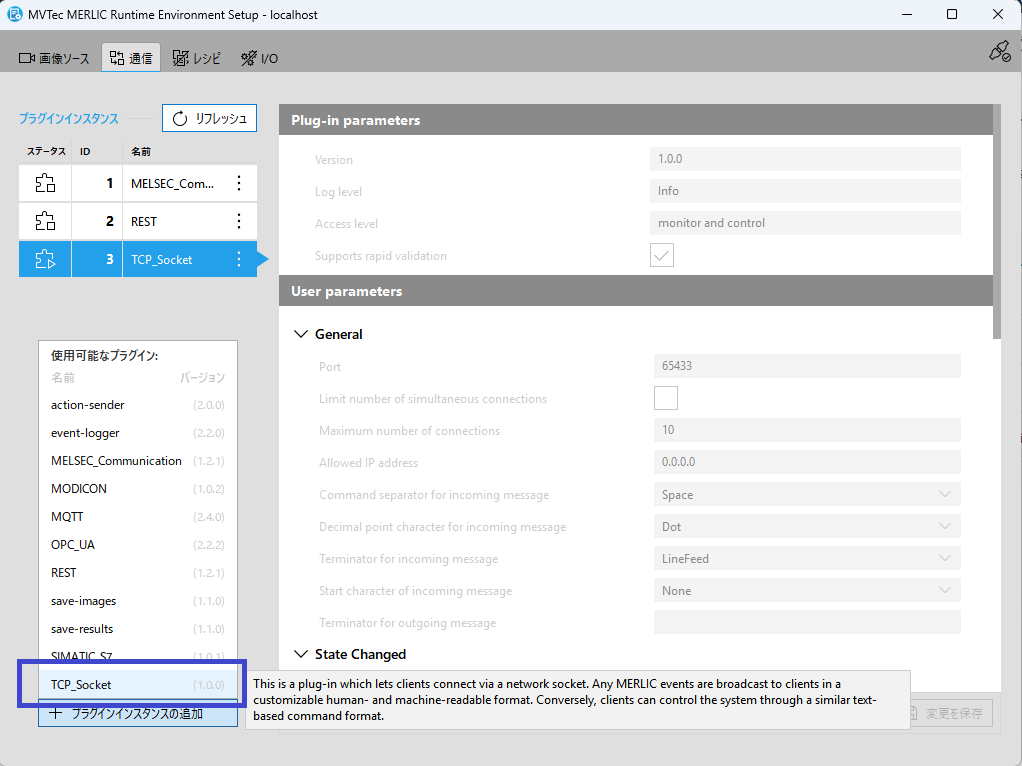
Task: Choose REST from available plug-ins list
Action: coord(138,573)
